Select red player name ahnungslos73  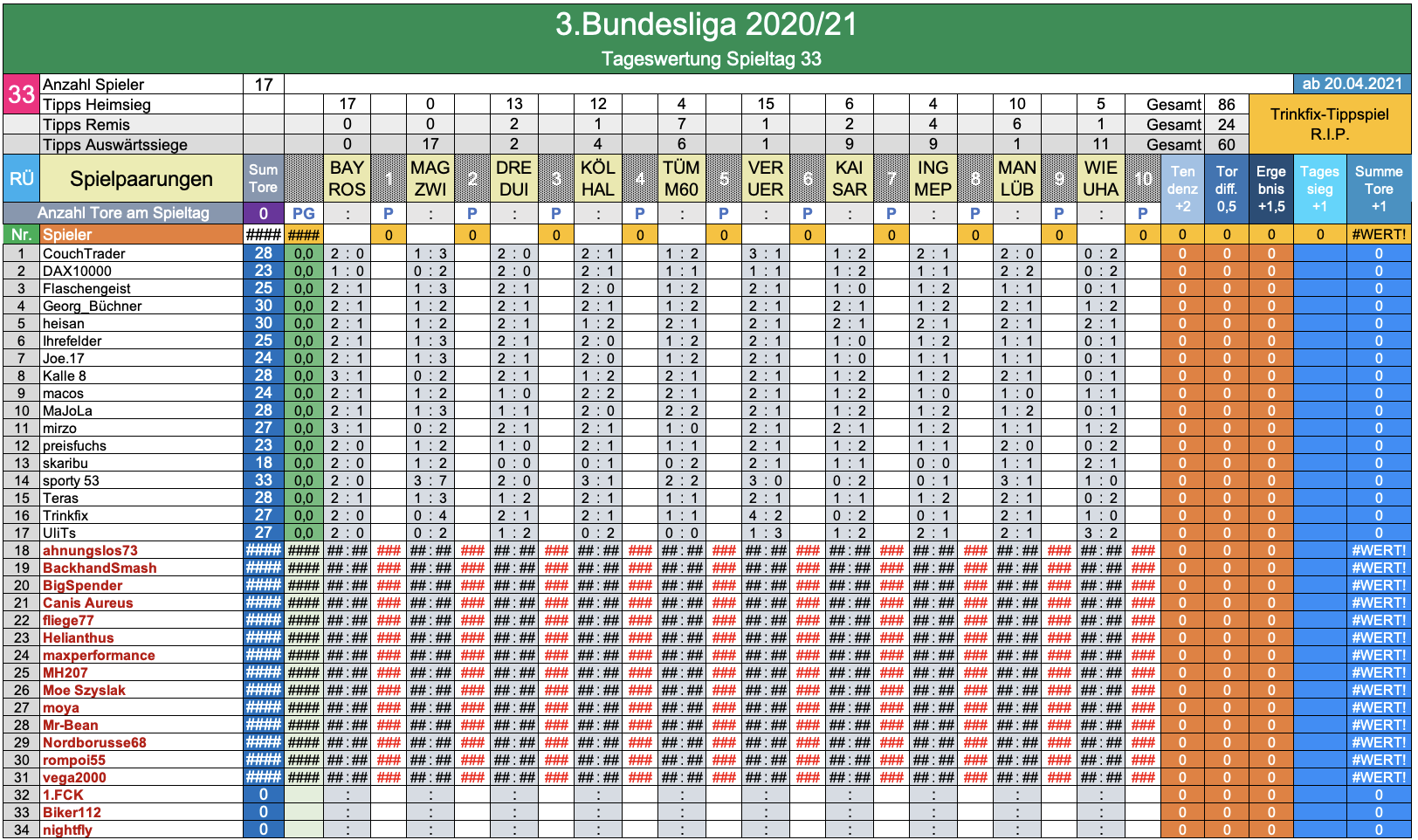[x=90, y=550]
